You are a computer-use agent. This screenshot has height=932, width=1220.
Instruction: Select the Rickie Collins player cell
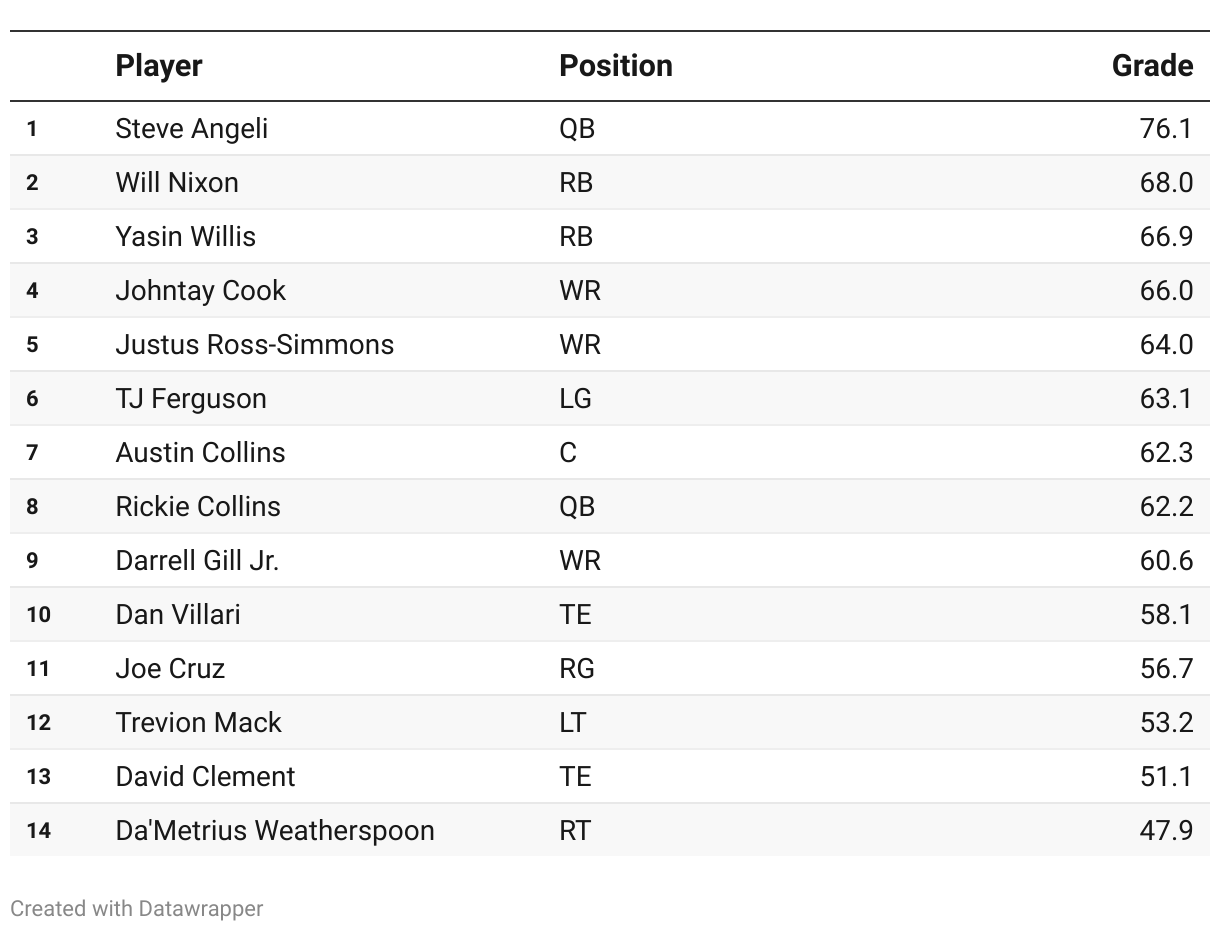(x=198, y=507)
